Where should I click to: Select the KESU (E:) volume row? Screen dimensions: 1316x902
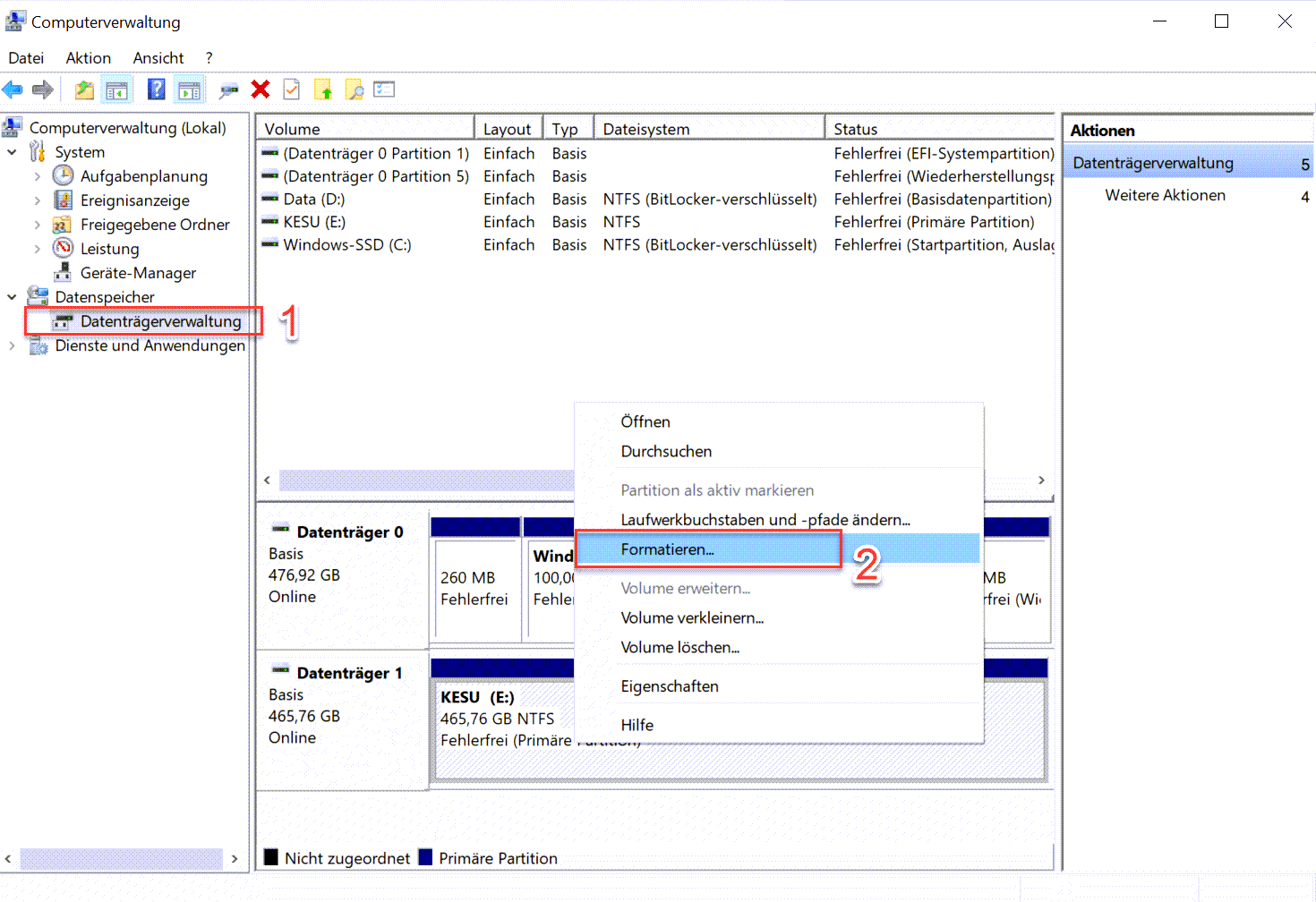pos(657,222)
